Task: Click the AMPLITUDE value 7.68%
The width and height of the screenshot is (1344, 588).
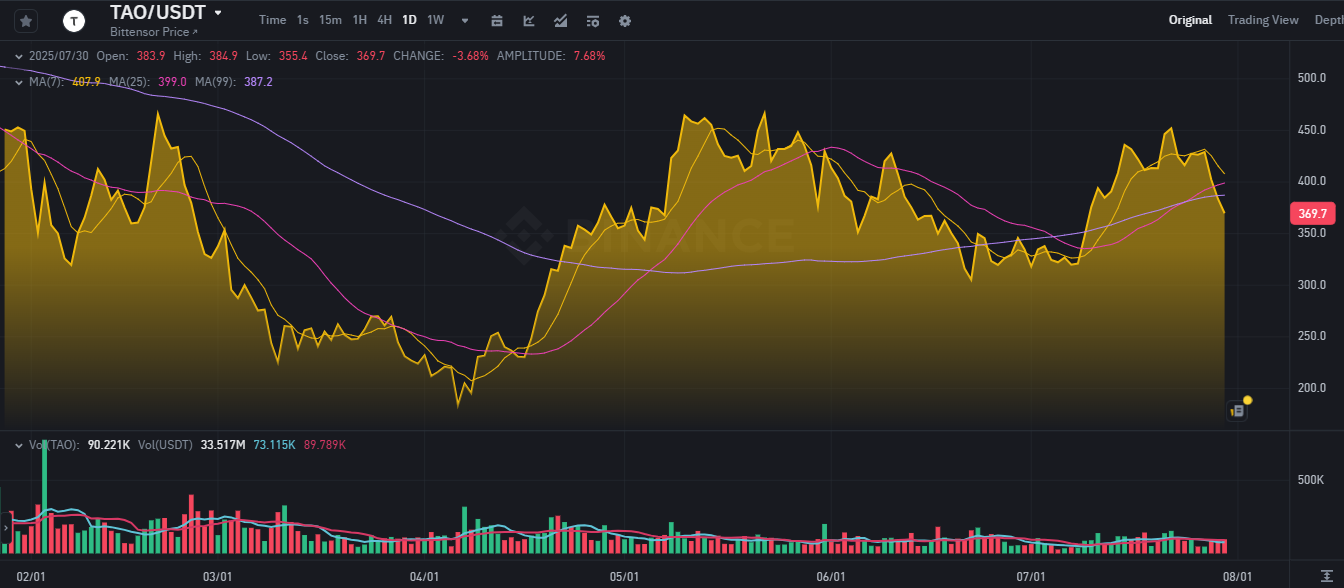Action: 590,56
